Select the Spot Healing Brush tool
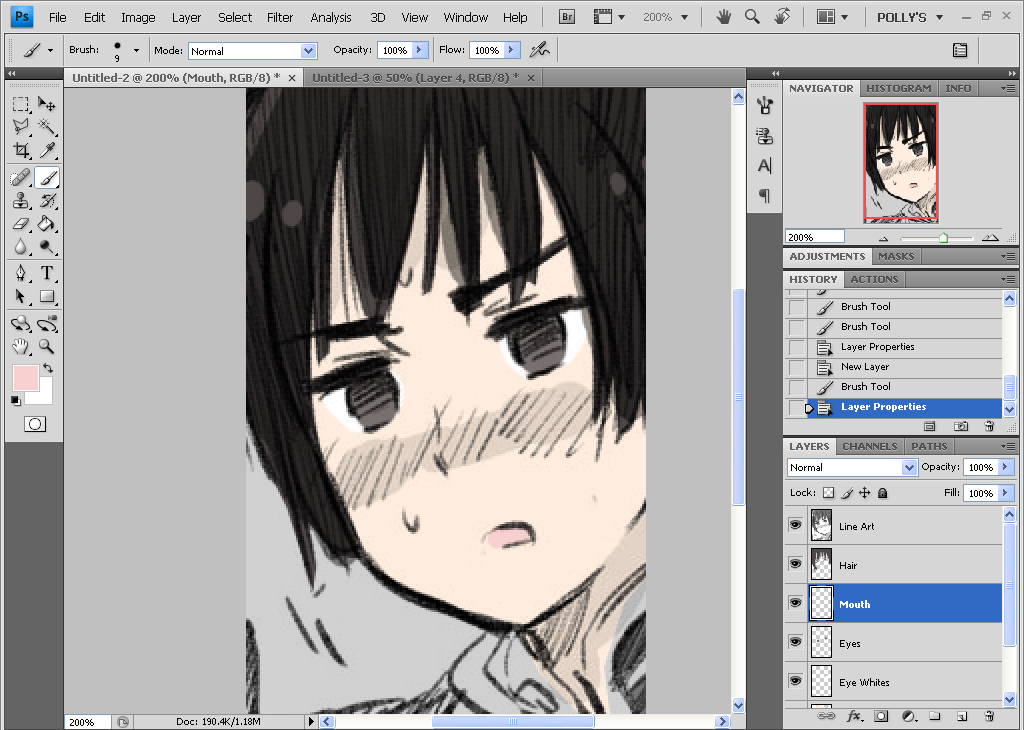 [x=21, y=177]
